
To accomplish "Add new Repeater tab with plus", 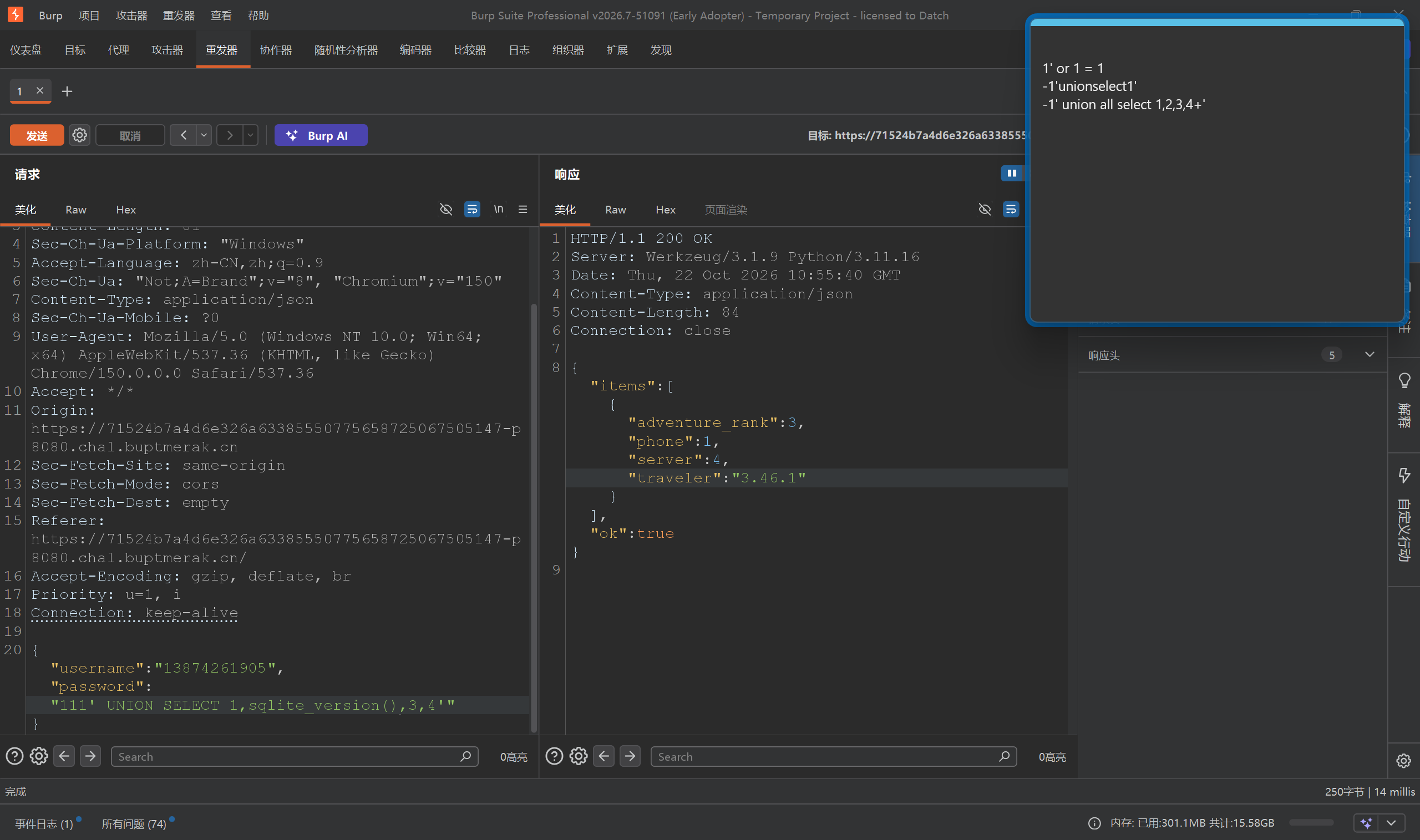I will pos(67,91).
